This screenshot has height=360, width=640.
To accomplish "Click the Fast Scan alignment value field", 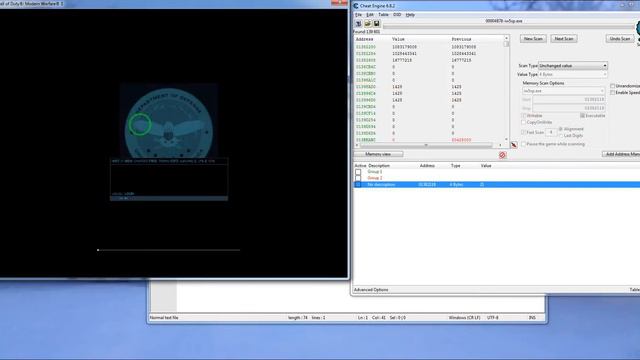I will pyautogui.click(x=551, y=132).
